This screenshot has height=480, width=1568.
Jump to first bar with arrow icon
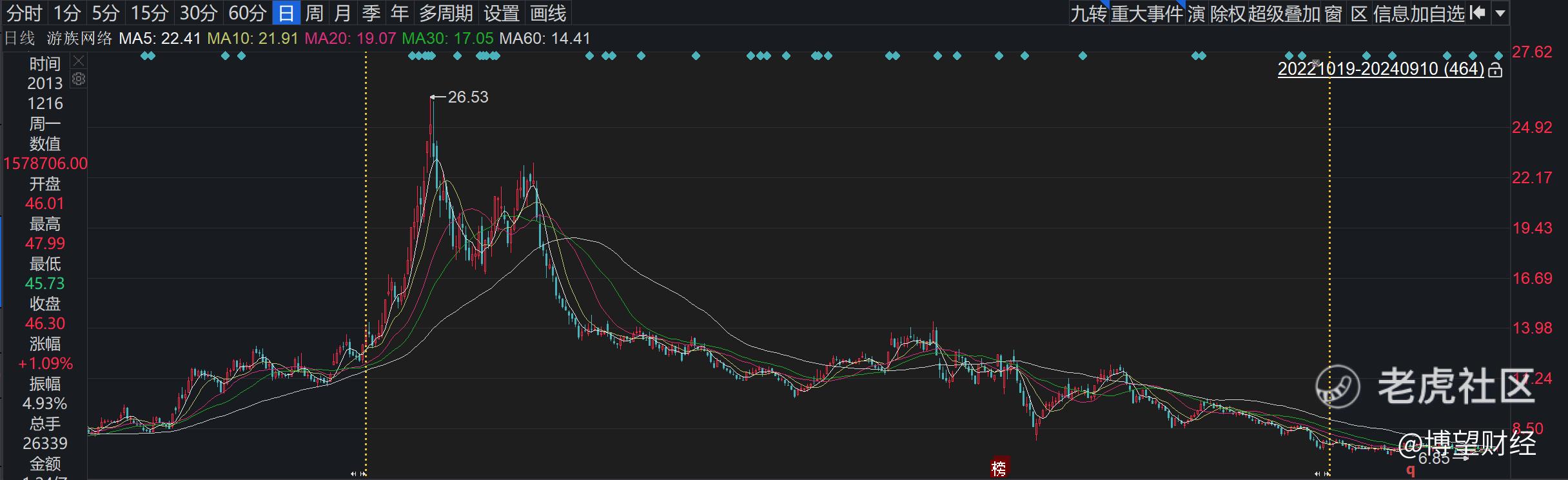tap(1478, 12)
